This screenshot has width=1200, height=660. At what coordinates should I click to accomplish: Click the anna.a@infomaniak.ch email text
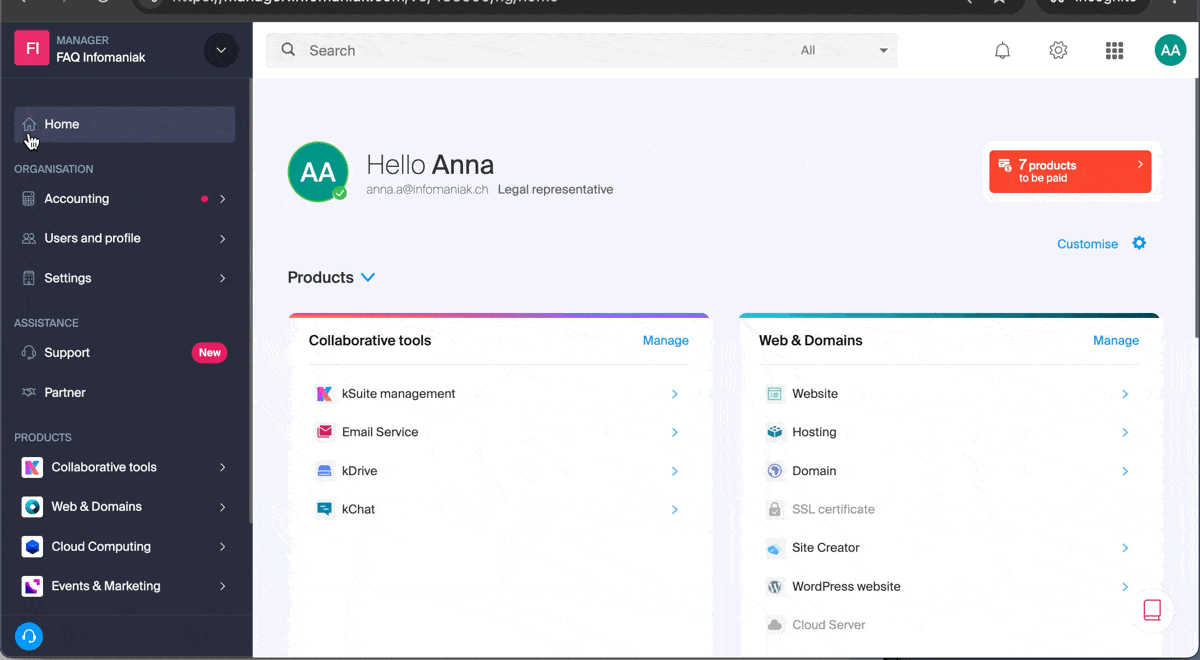427,189
